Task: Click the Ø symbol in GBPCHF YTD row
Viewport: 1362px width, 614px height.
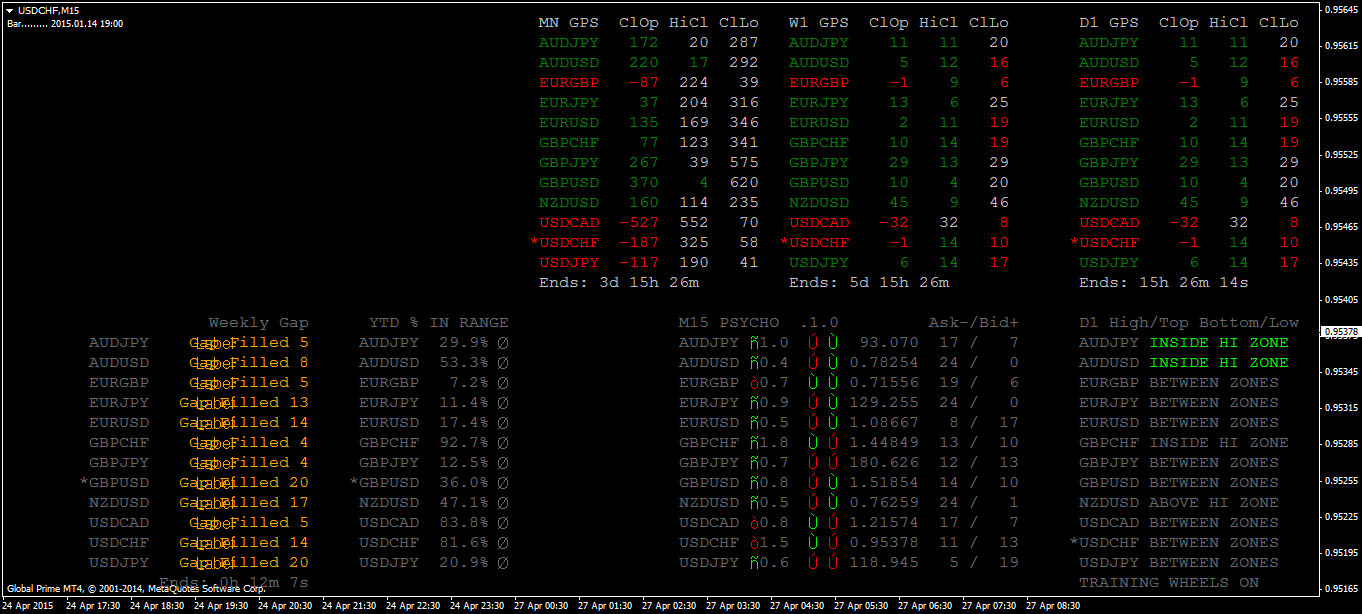Action: tap(504, 442)
